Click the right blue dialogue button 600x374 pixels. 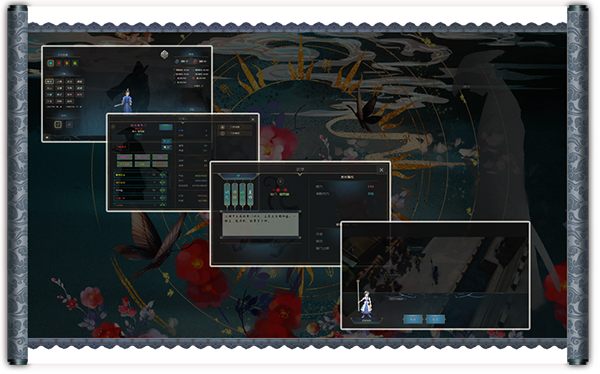(435, 319)
